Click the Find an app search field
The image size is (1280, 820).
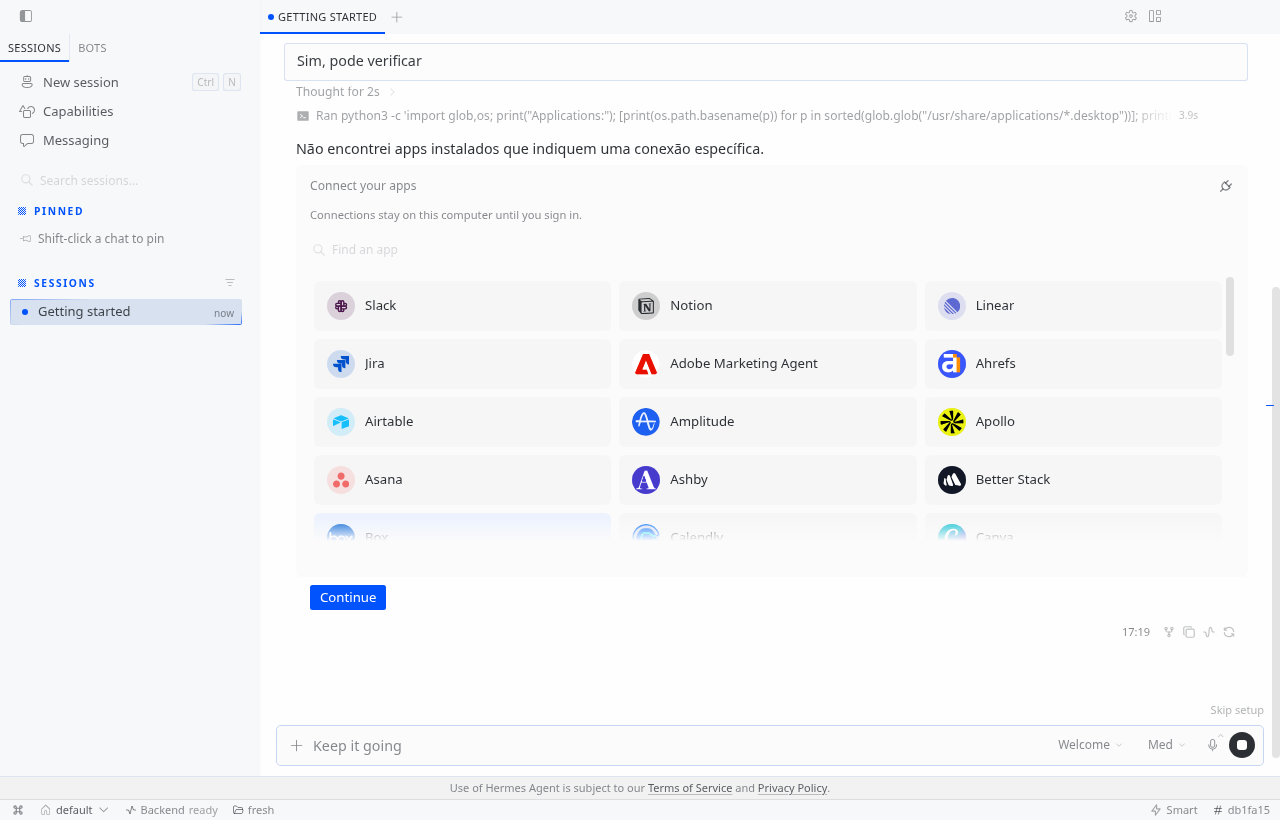pos(770,250)
